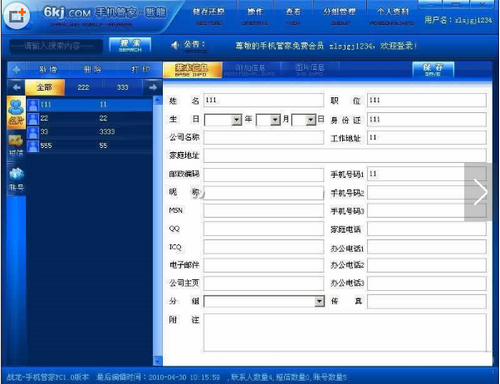Click avatar icon of contact 555
The image size is (500, 384).
click(x=33, y=146)
